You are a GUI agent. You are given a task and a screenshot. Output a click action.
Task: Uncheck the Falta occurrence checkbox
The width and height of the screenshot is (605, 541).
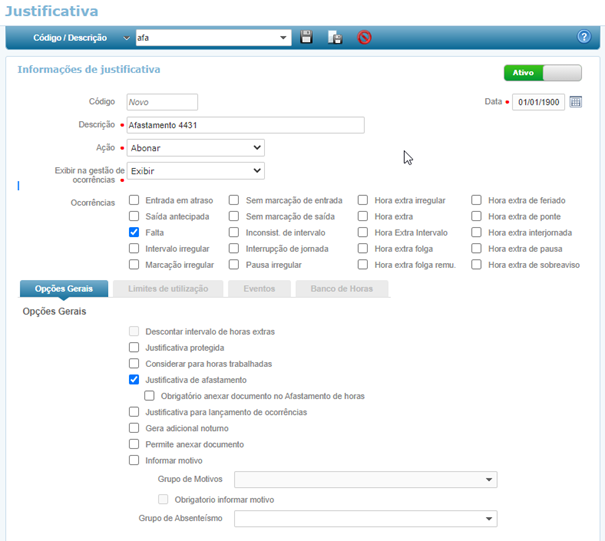[134, 232]
